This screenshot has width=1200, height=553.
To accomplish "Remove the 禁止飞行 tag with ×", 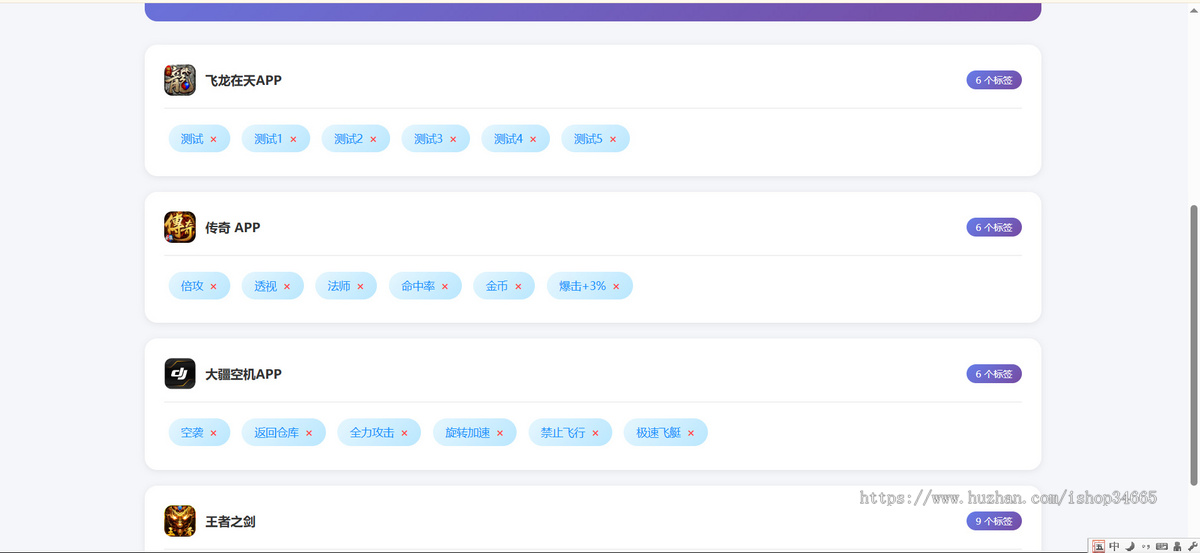I will (x=595, y=433).
